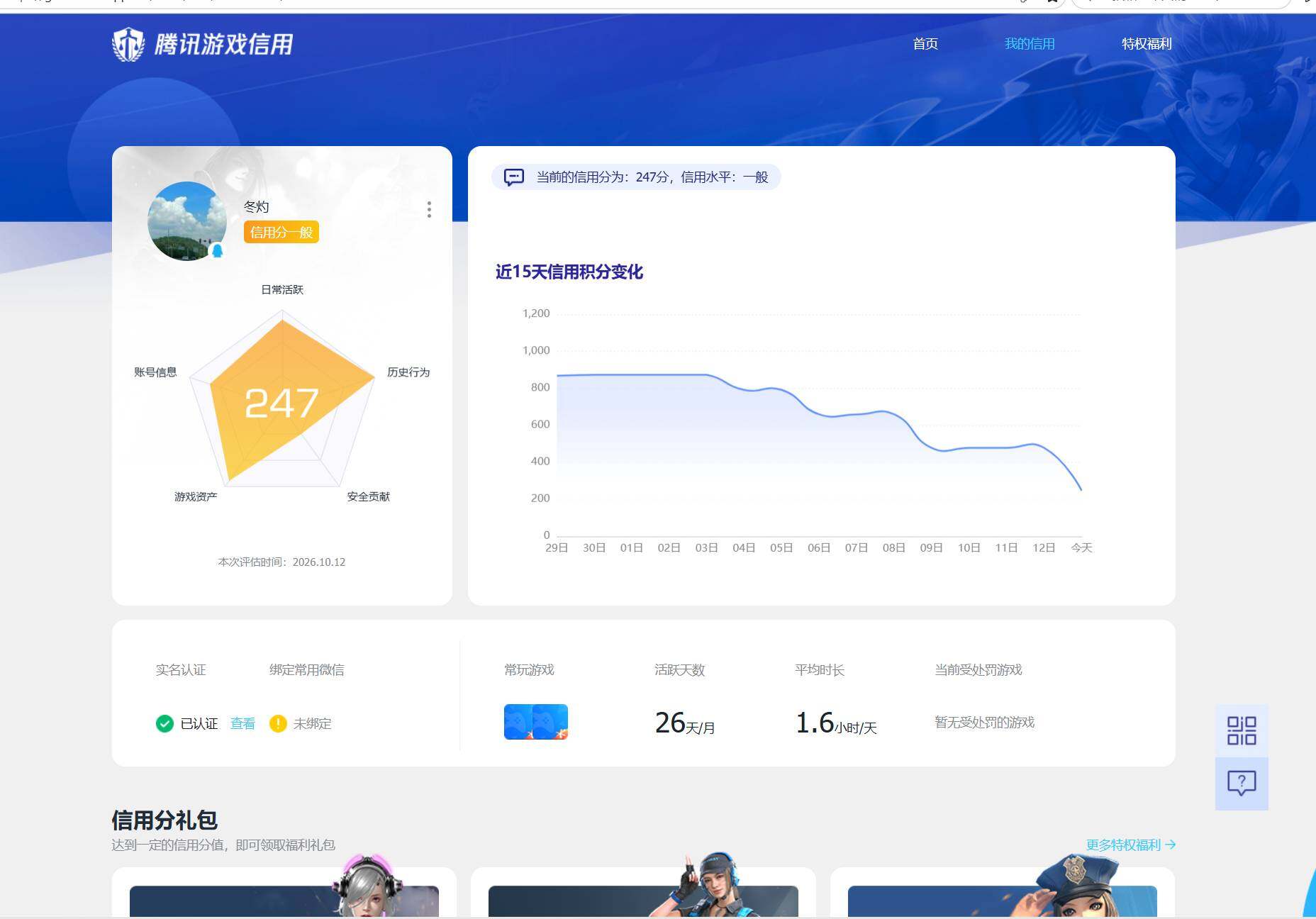
Task: Click the 近15天信用积分变化 chart title
Action: [x=569, y=272]
